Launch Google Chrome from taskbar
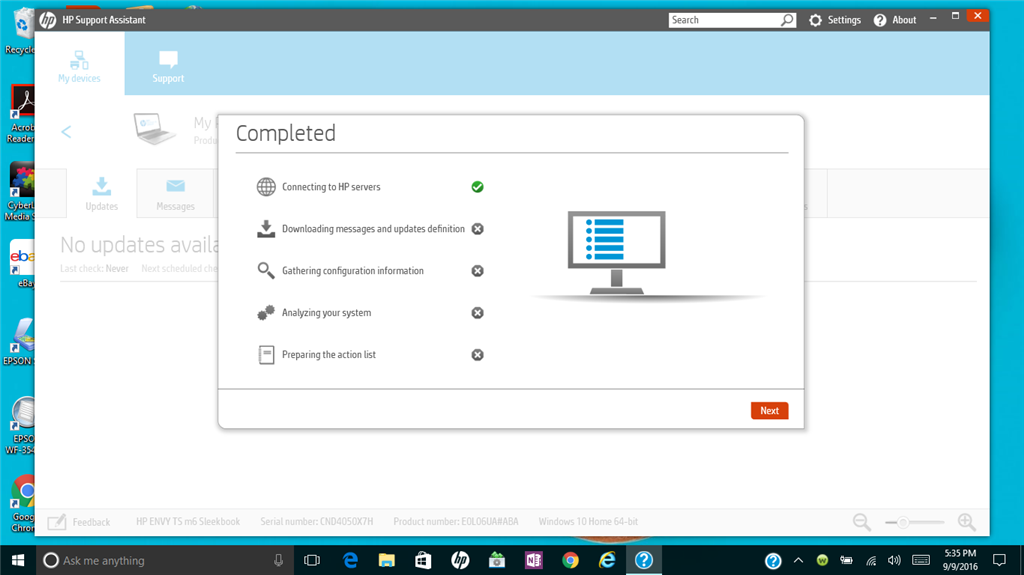1024x575 pixels. (570, 560)
